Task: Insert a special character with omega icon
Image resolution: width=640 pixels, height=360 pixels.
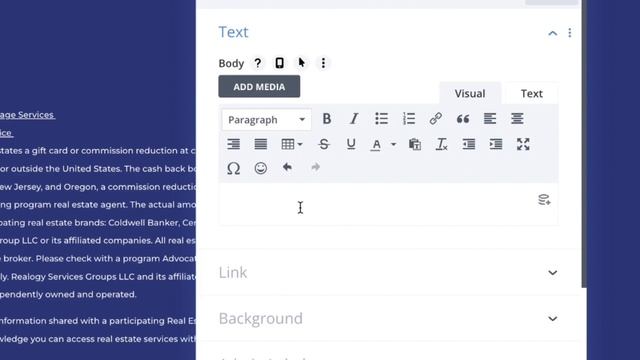Action: pyautogui.click(x=233, y=168)
